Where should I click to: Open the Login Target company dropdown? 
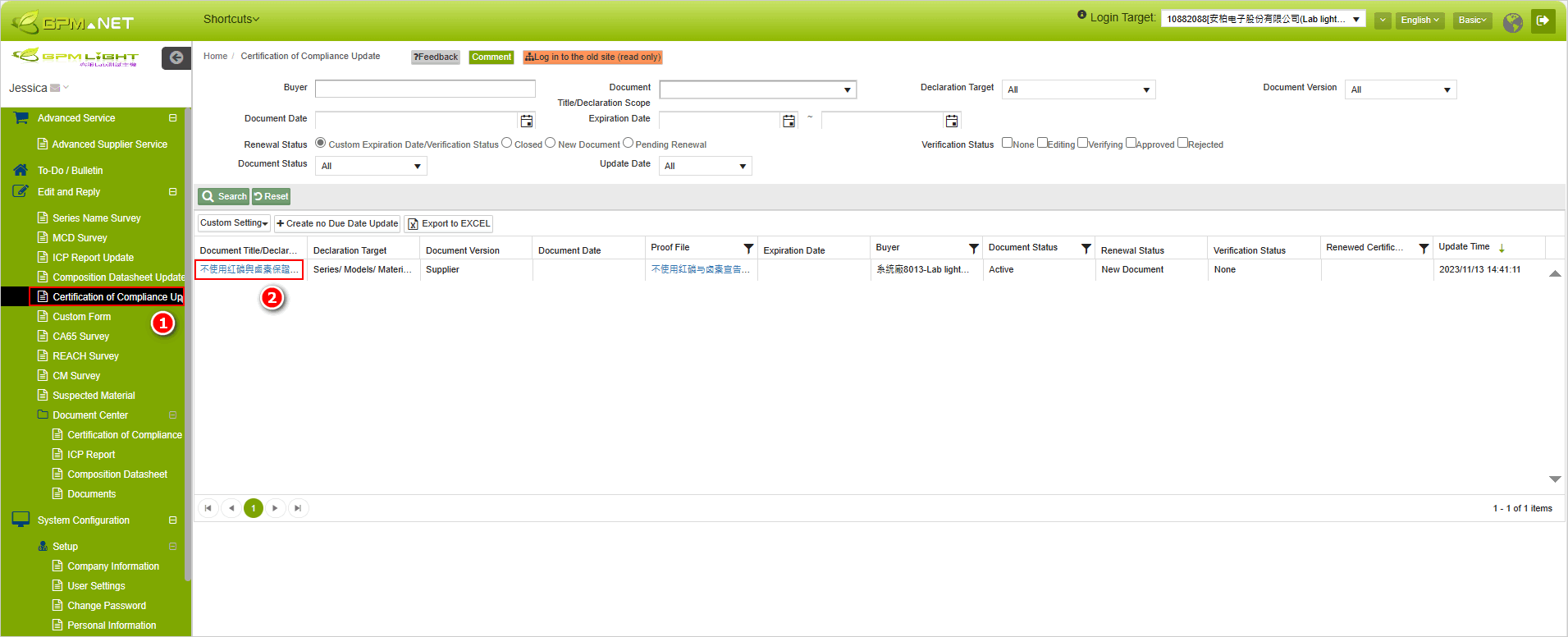(x=1263, y=19)
